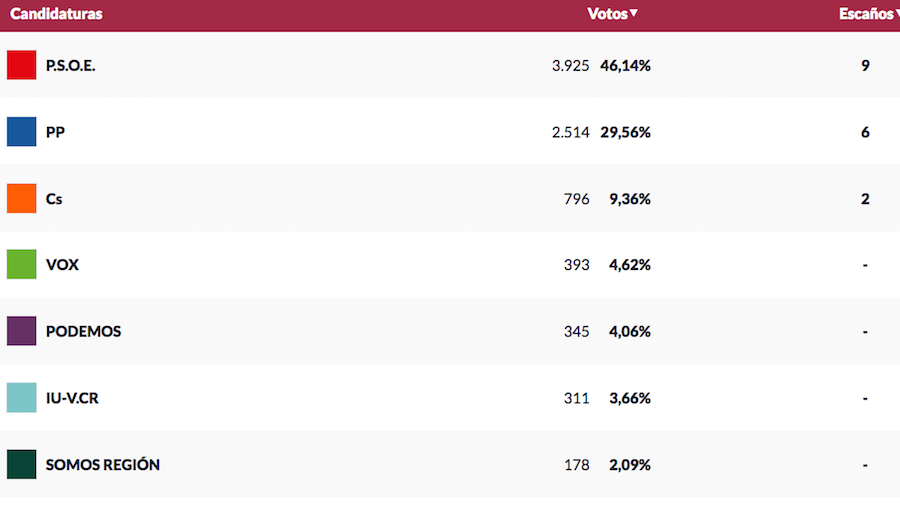Click the Candidaturas column header
The image size is (900, 518).
coord(56,14)
